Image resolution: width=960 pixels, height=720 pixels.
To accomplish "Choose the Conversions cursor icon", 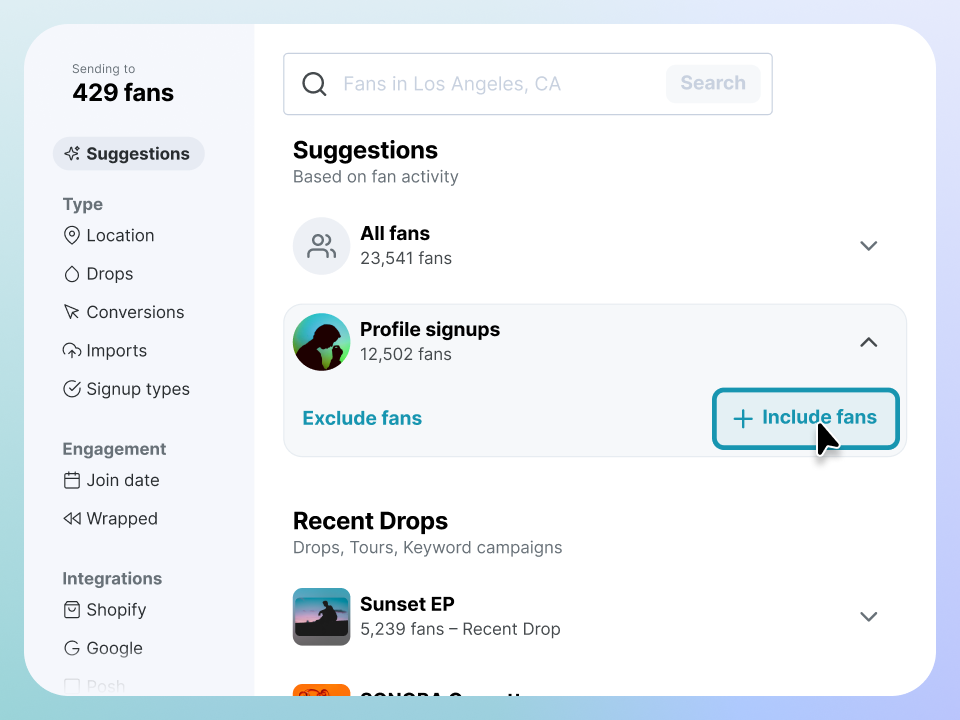I will pos(72,313).
